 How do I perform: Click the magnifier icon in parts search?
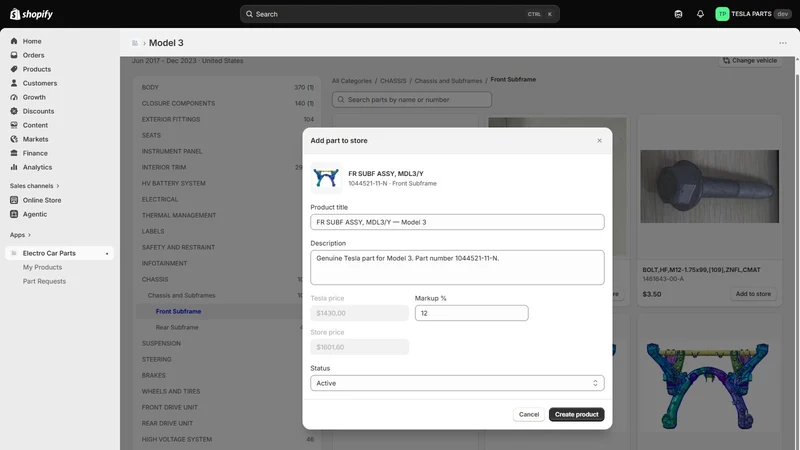[x=341, y=99]
